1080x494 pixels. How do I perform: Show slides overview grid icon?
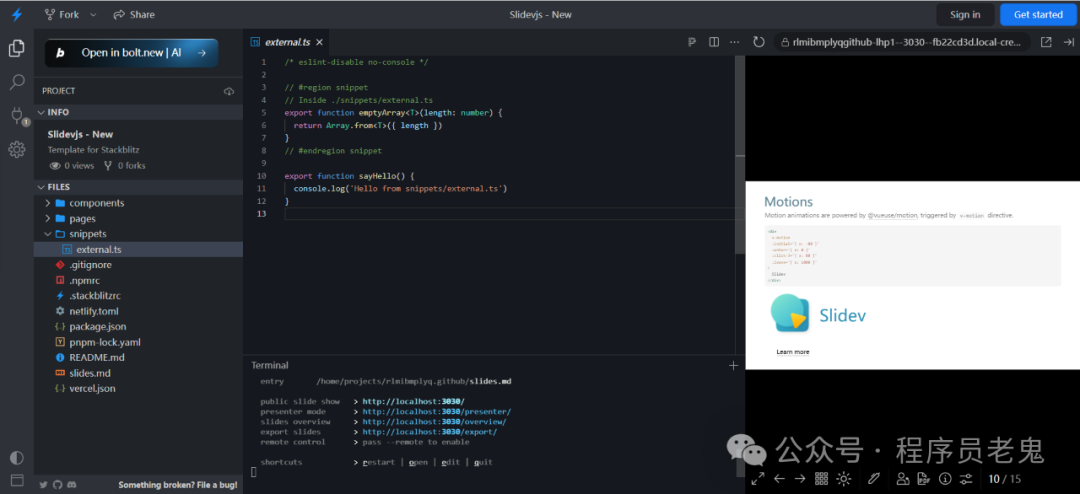click(x=821, y=478)
